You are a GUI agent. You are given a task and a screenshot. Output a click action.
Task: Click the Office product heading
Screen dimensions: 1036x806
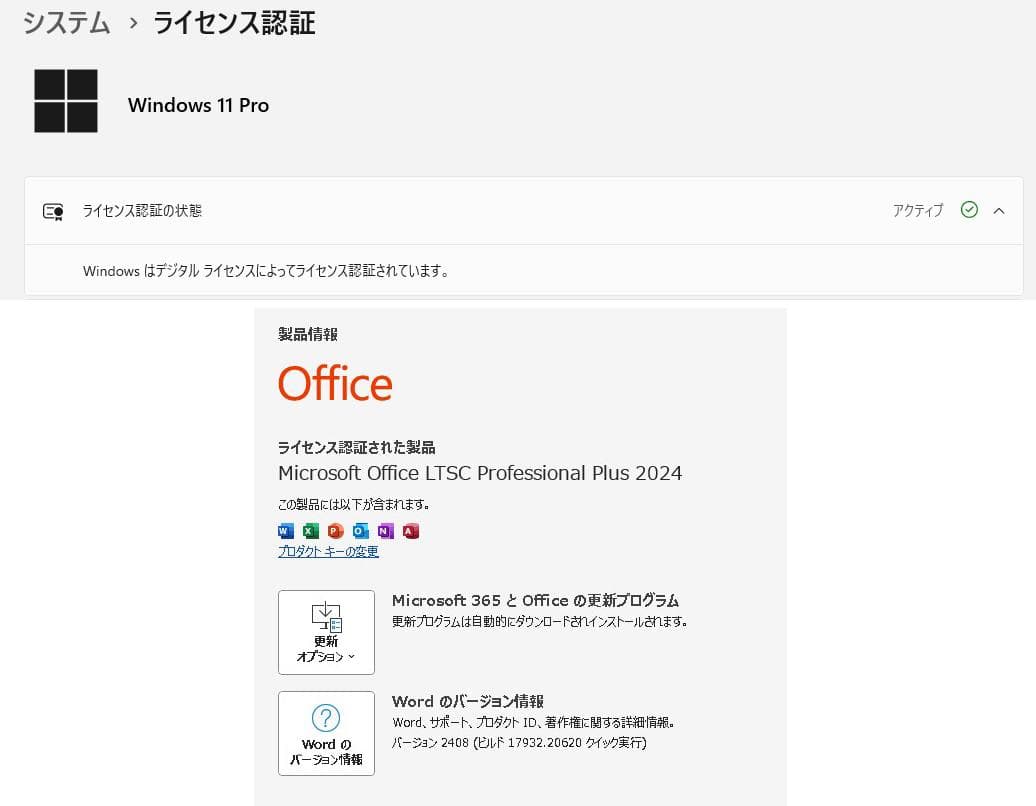coord(335,383)
